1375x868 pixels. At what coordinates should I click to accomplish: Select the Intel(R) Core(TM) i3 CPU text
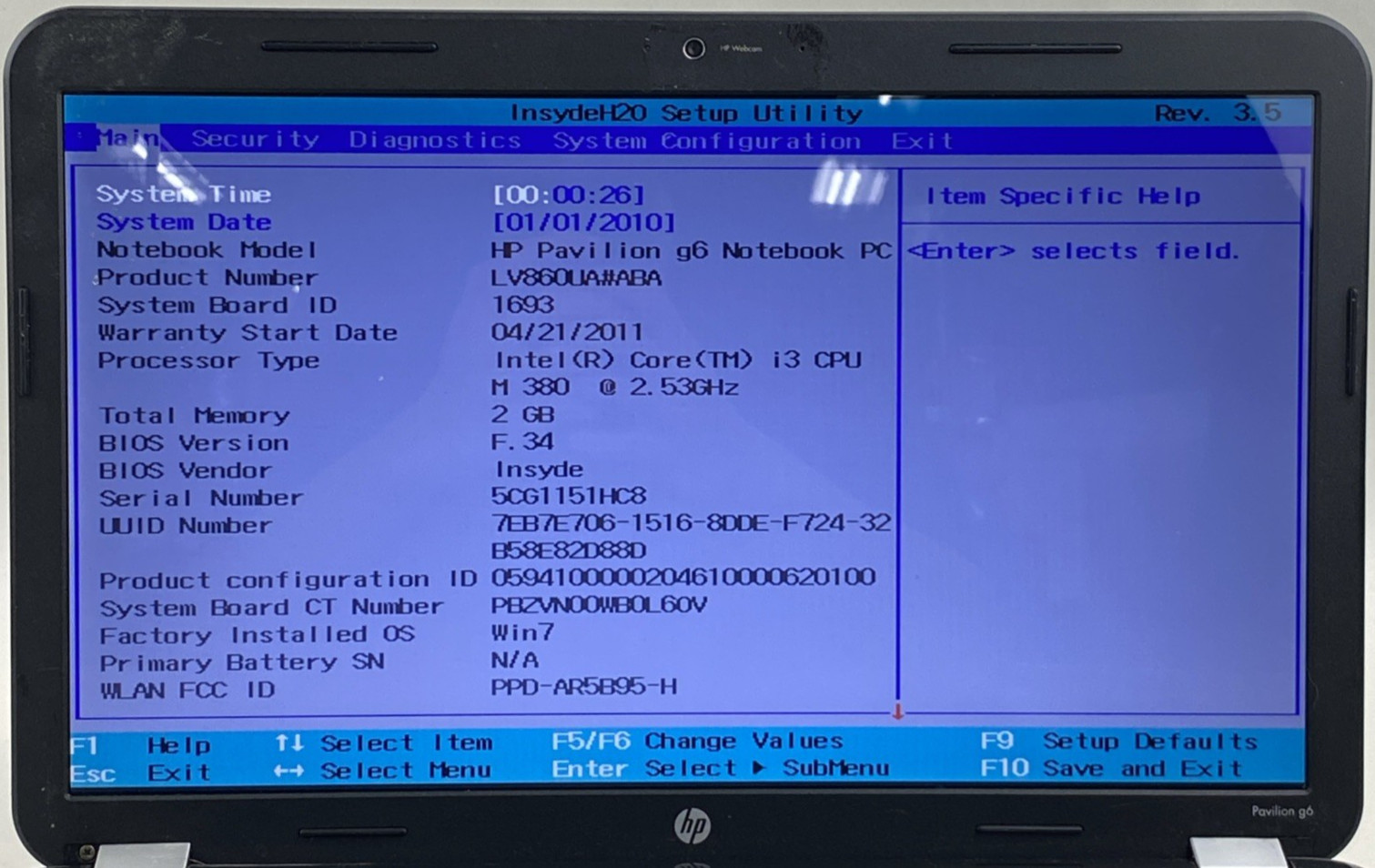point(678,360)
